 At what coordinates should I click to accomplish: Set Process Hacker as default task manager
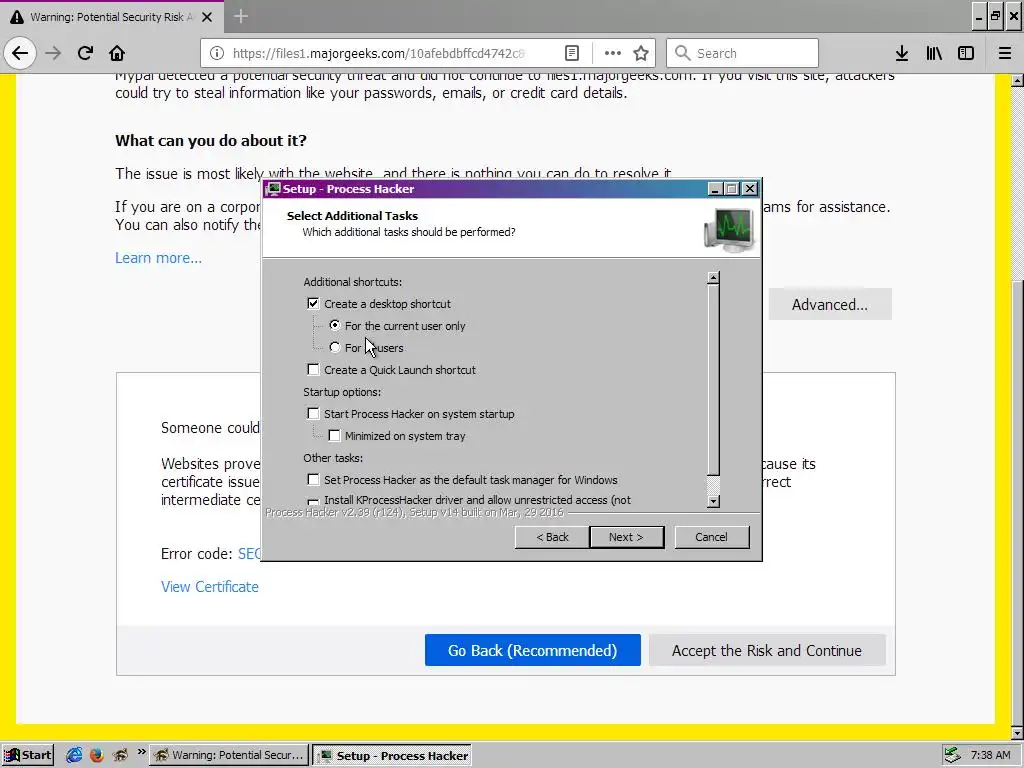tap(313, 479)
